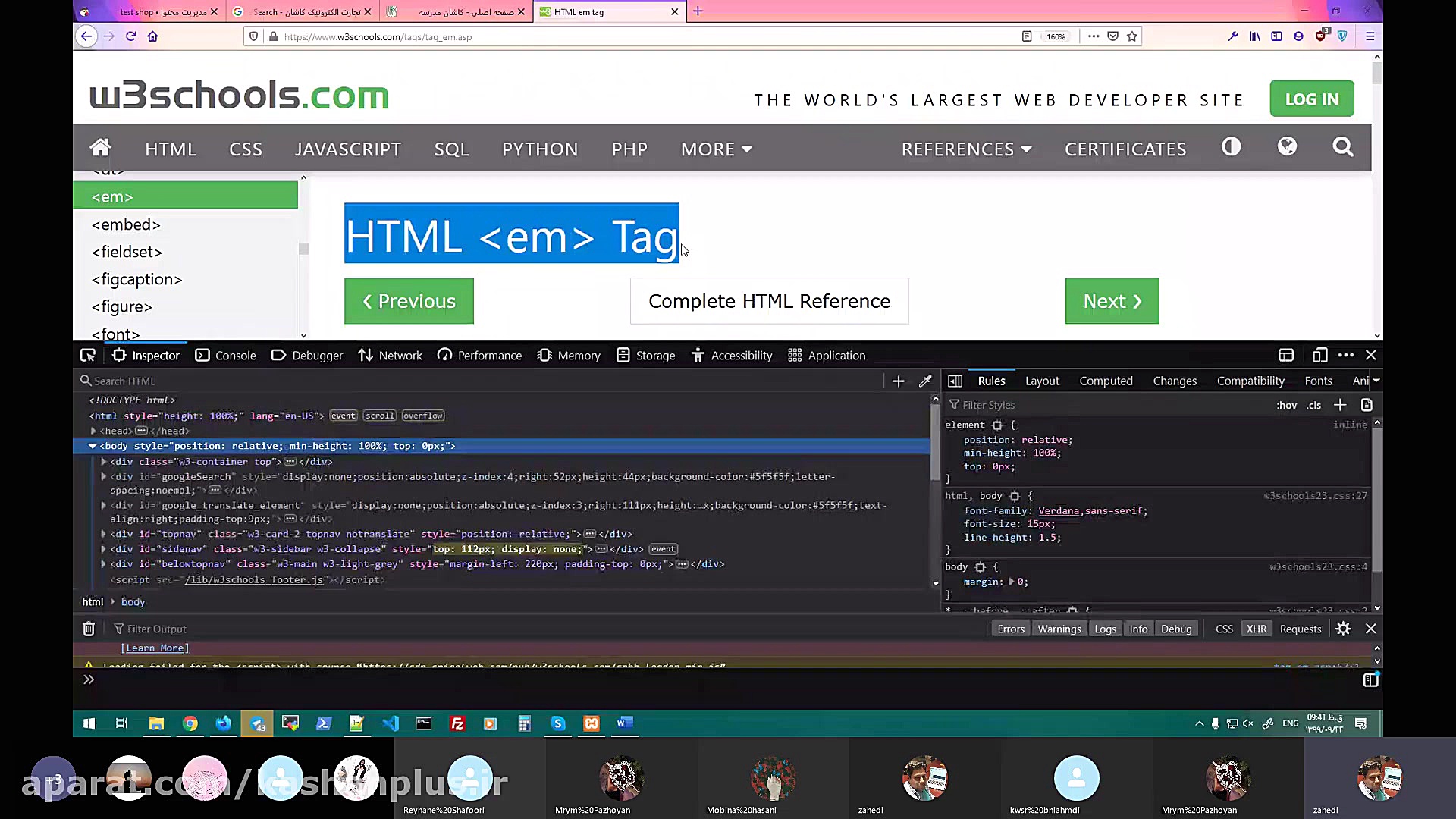Image resolution: width=1456 pixels, height=819 pixels.
Task: Click the w3schools dark mode contrast icon
Action: tap(1231, 147)
